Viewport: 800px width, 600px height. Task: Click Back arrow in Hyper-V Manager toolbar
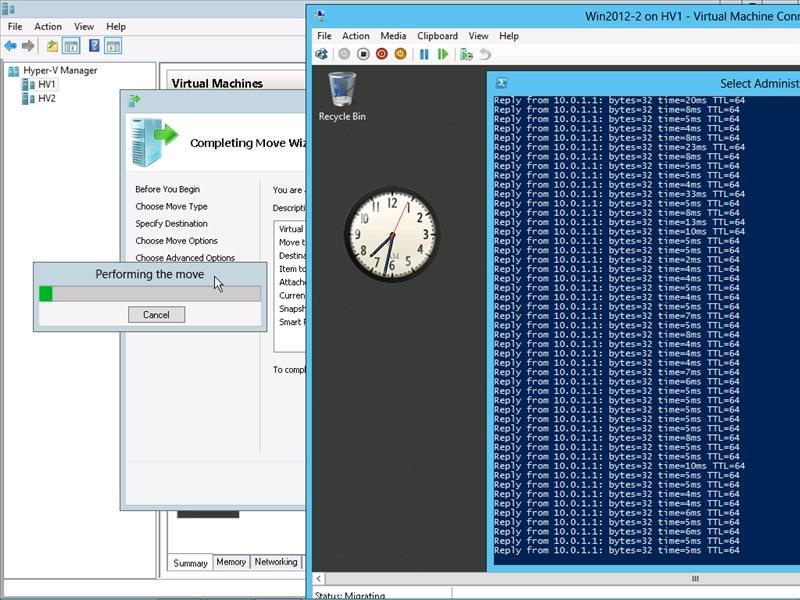tap(10, 46)
